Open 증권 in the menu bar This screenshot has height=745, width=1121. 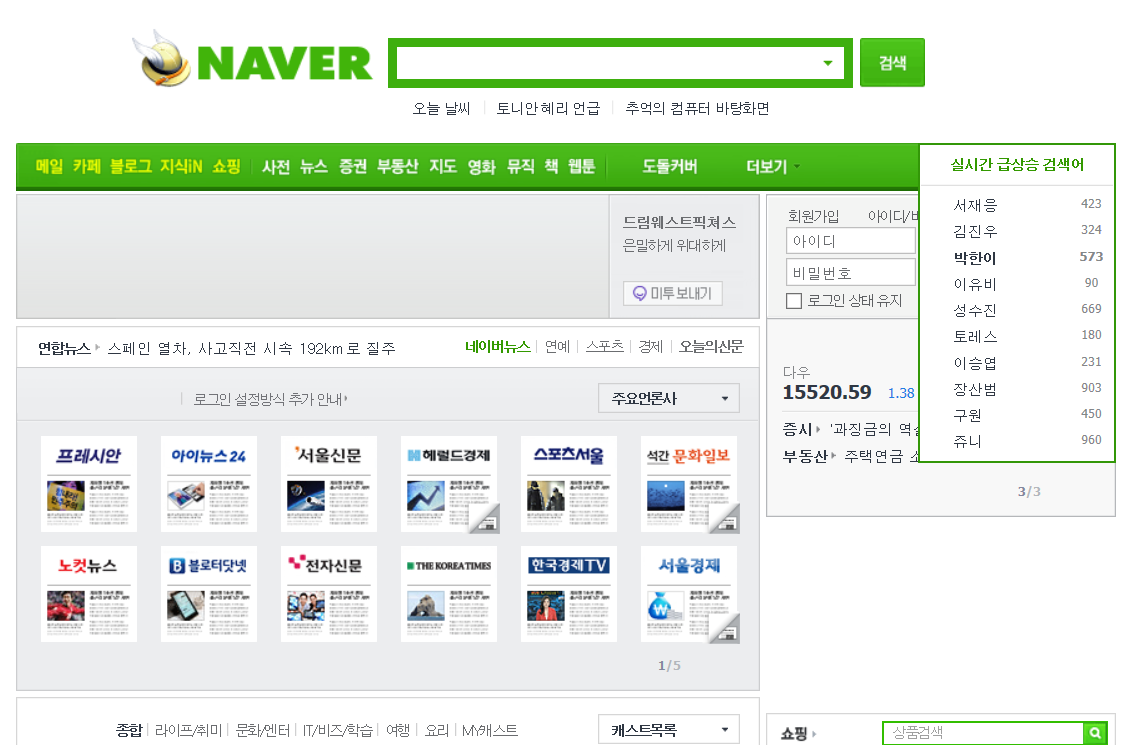[352, 167]
